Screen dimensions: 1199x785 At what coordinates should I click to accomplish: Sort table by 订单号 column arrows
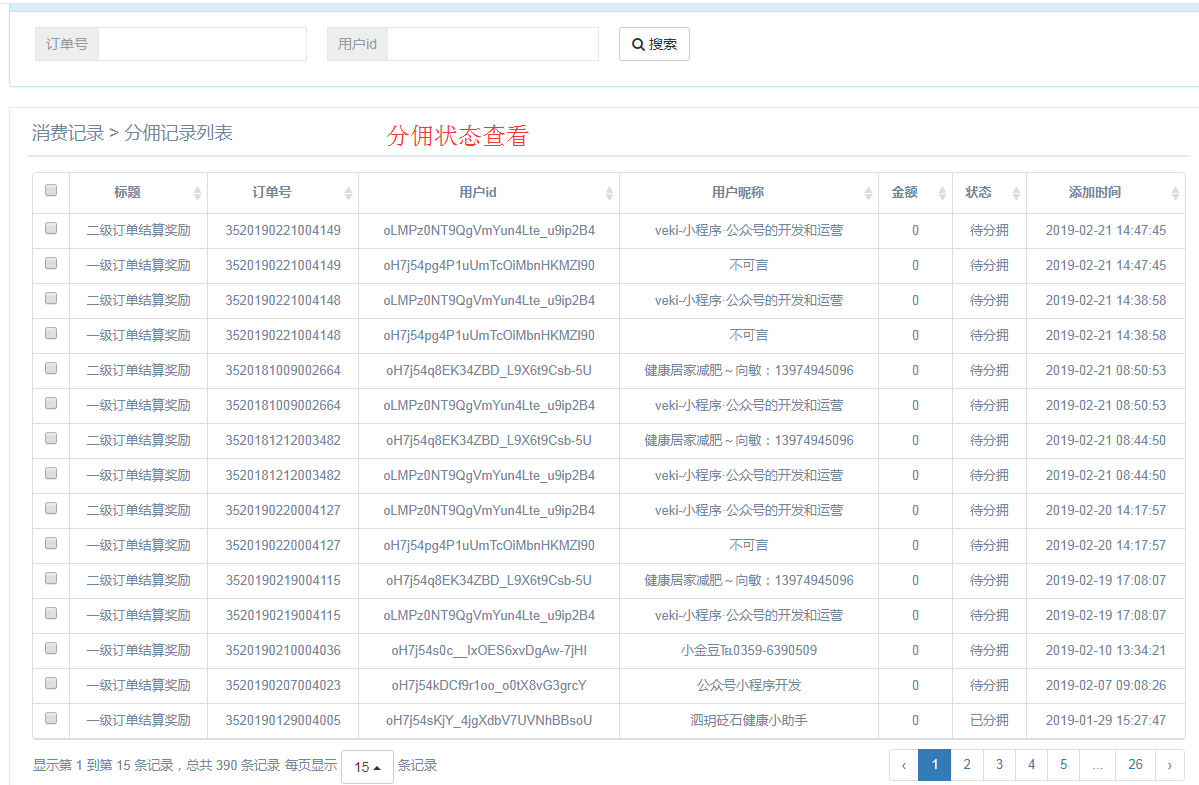click(x=348, y=193)
